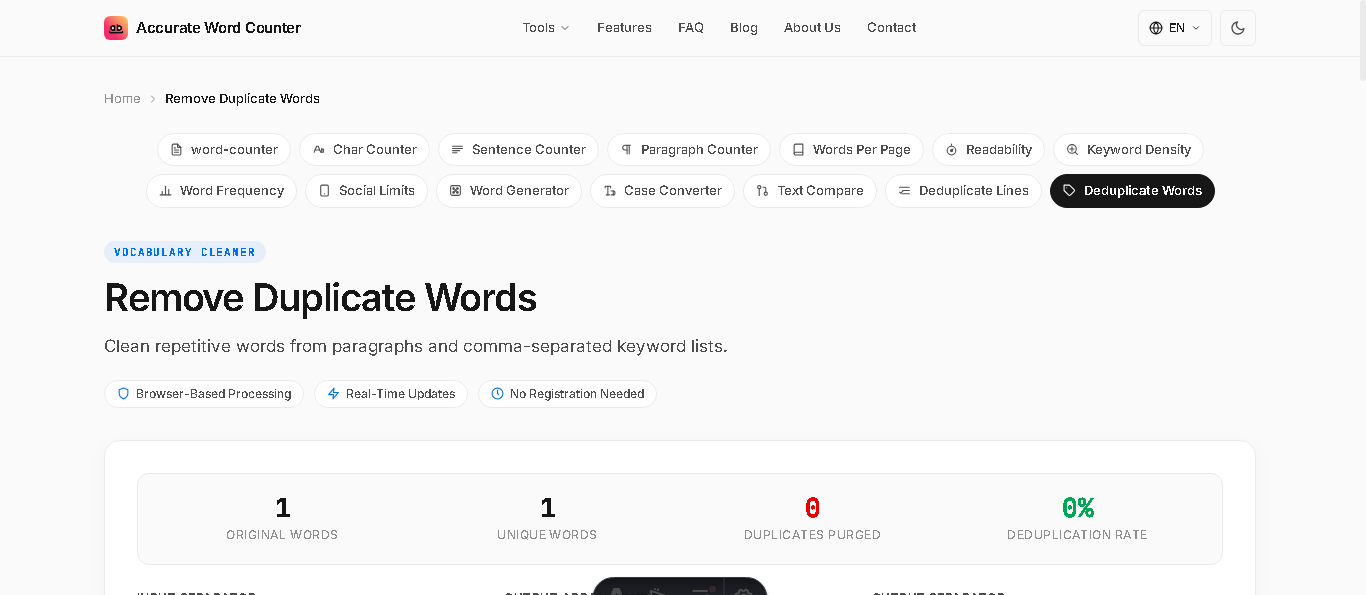
Task: Click the Real-Time Updates badge
Action: pos(391,394)
